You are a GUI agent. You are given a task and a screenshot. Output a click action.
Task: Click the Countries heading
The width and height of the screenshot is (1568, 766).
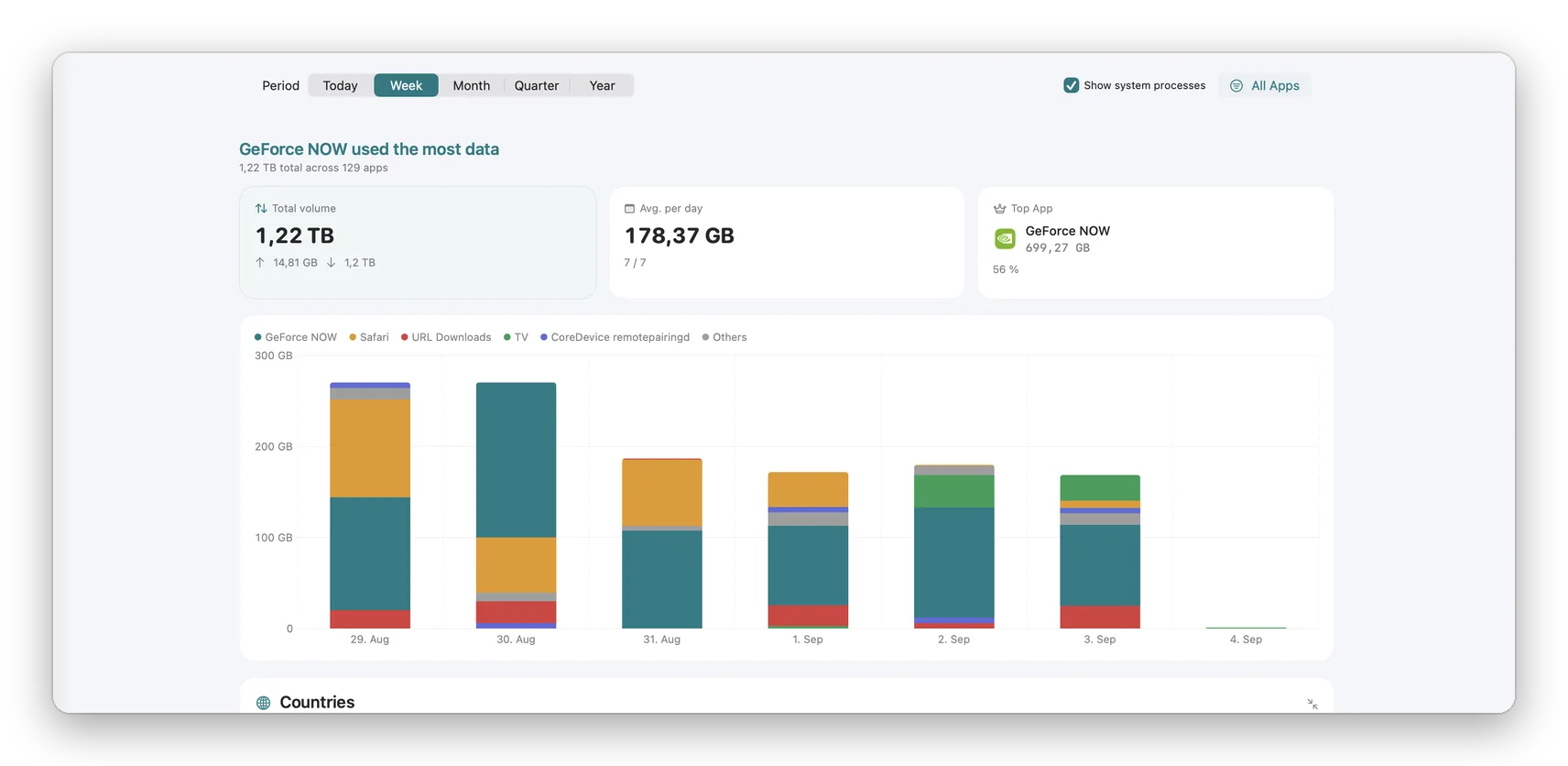(x=317, y=702)
